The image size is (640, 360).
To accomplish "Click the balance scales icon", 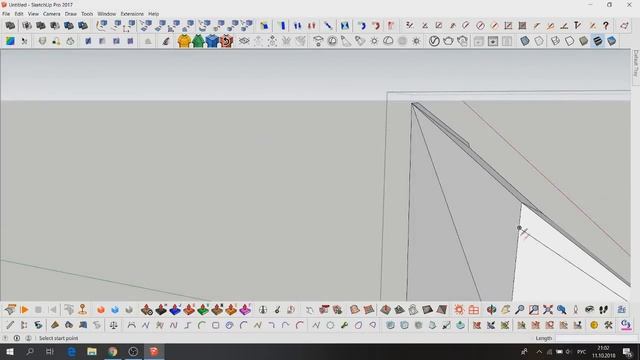I will [x=113, y=325].
